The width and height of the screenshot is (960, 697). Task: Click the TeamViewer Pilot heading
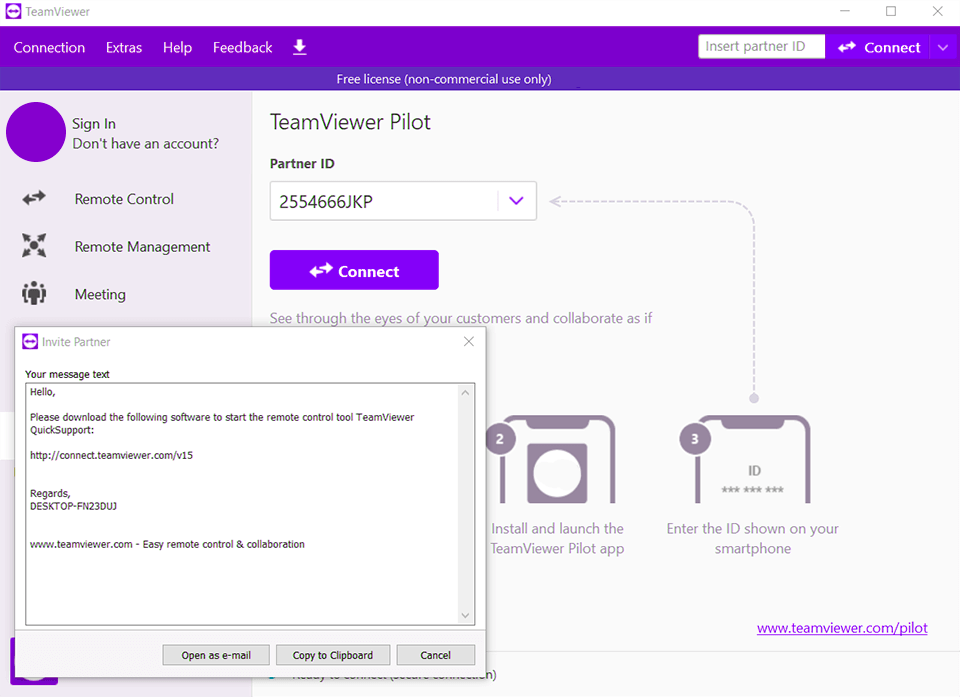[x=350, y=122]
